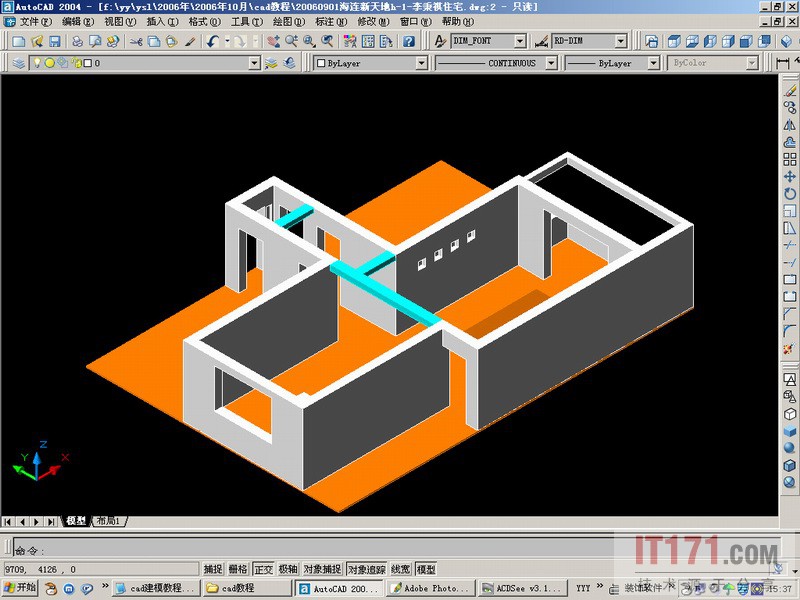Toggle the 正交 (Ortho) mode

263,569
